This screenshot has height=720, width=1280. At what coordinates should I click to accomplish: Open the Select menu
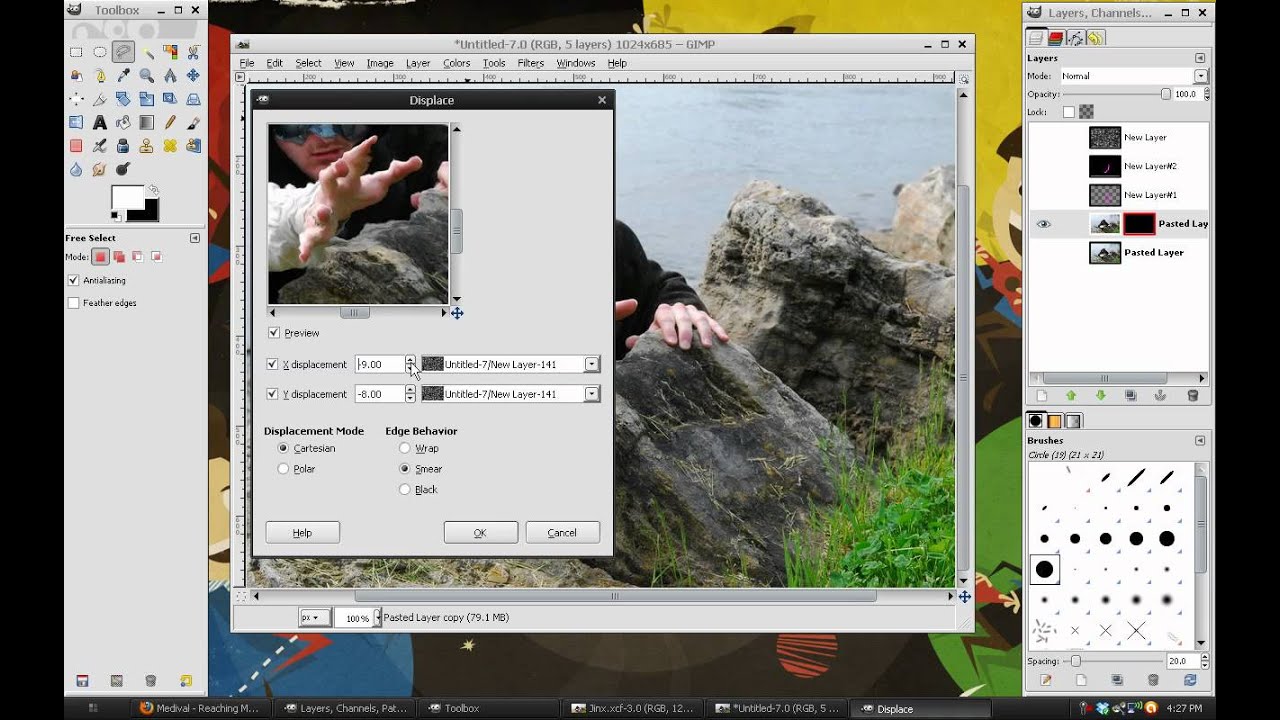[308, 63]
